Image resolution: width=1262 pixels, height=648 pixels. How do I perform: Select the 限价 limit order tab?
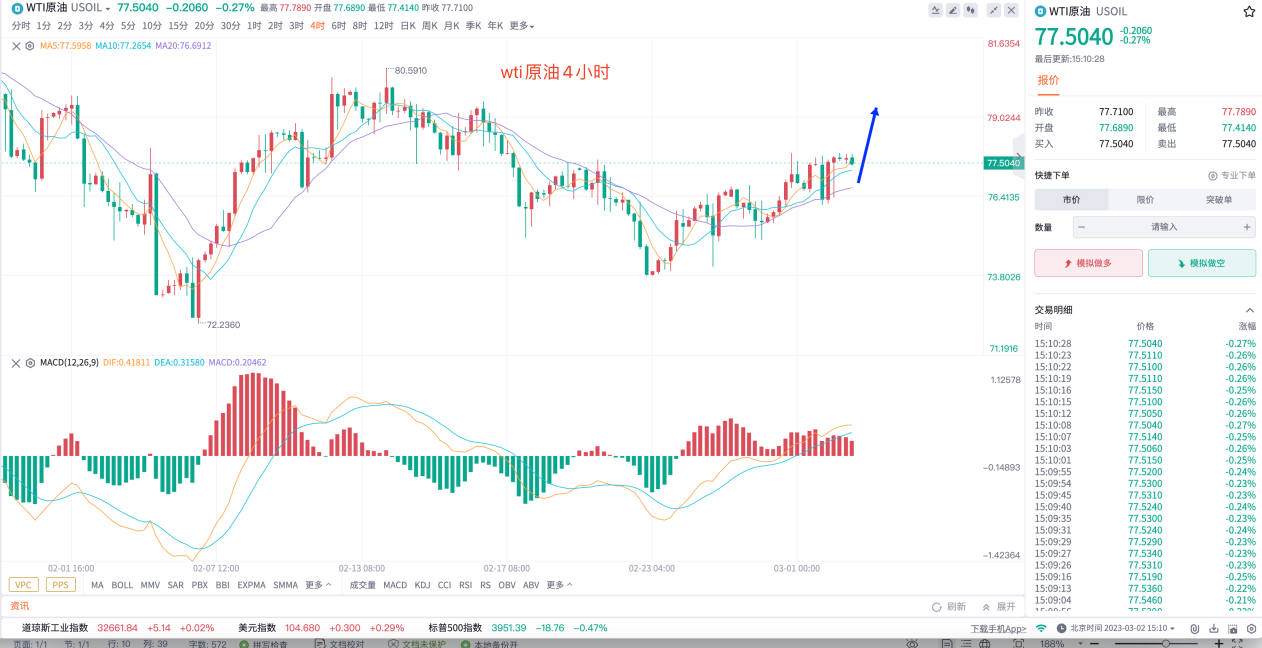click(1145, 199)
